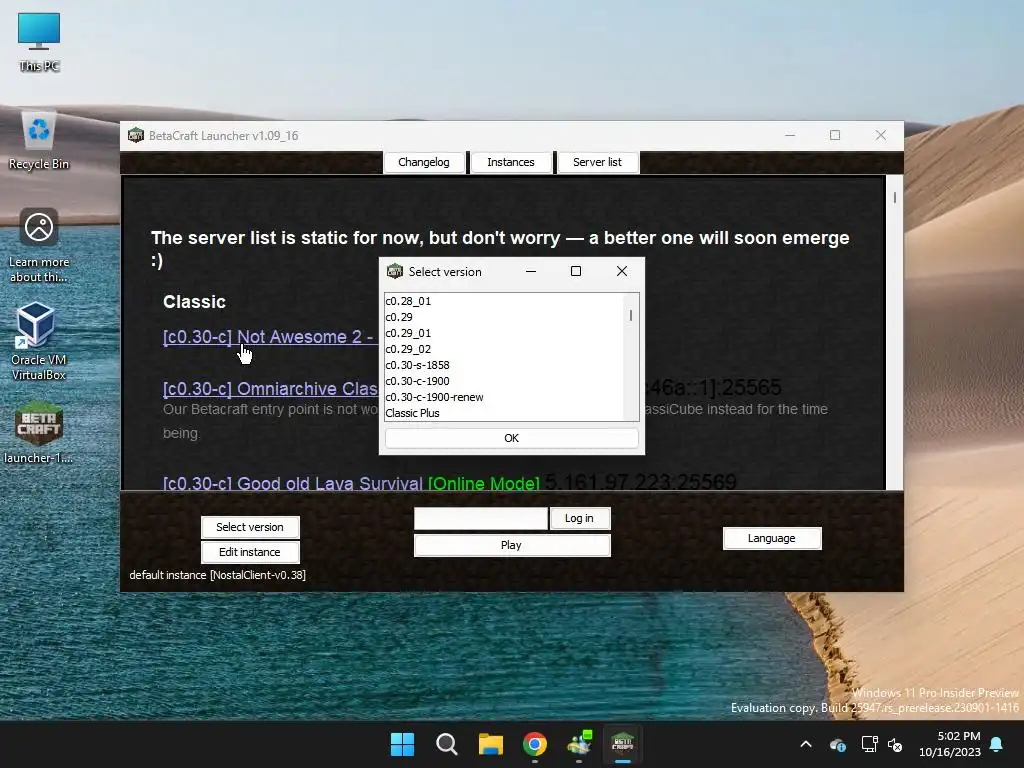The image size is (1024, 768).
Task: Show hidden tray icons chevron
Action: pos(806,744)
